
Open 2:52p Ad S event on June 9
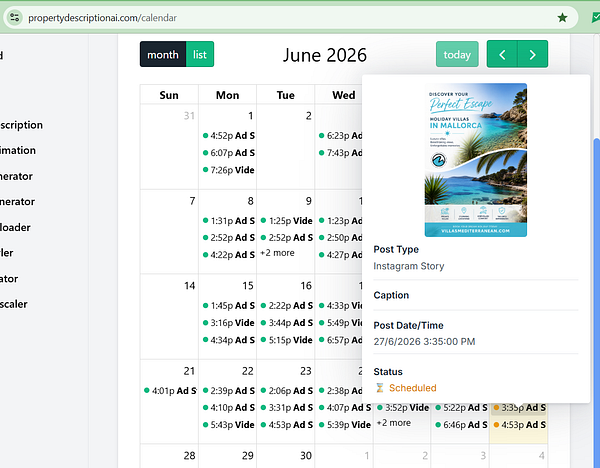286,238
